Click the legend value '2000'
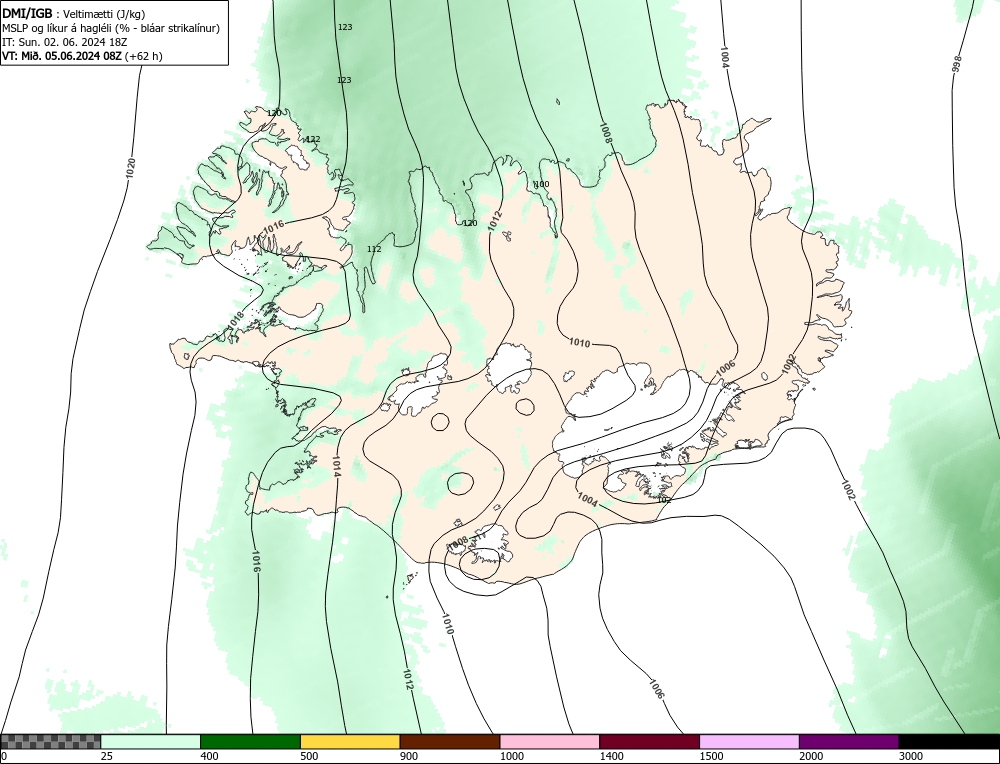The width and height of the screenshot is (1000, 764). point(811,756)
